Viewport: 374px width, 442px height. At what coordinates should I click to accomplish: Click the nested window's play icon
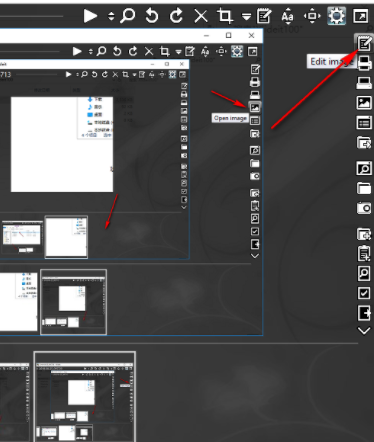click(x=77, y=51)
